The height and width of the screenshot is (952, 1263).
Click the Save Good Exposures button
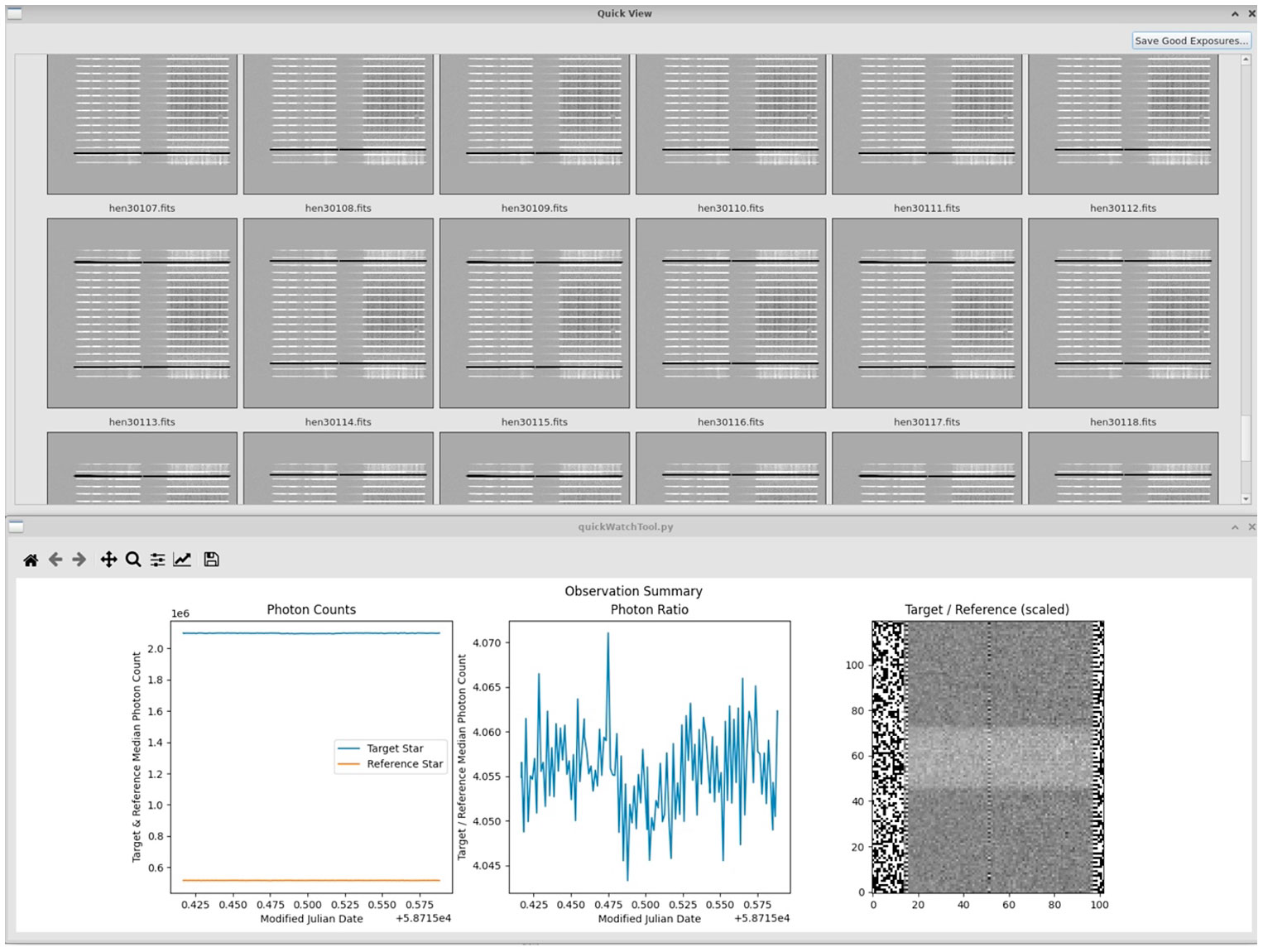point(1191,41)
